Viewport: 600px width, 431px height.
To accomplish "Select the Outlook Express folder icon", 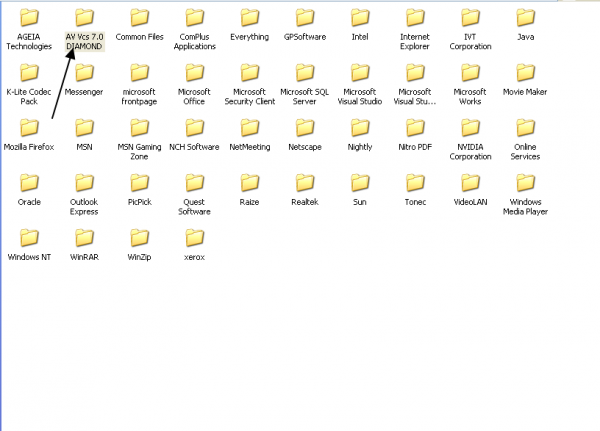I will pyautogui.click(x=84, y=183).
